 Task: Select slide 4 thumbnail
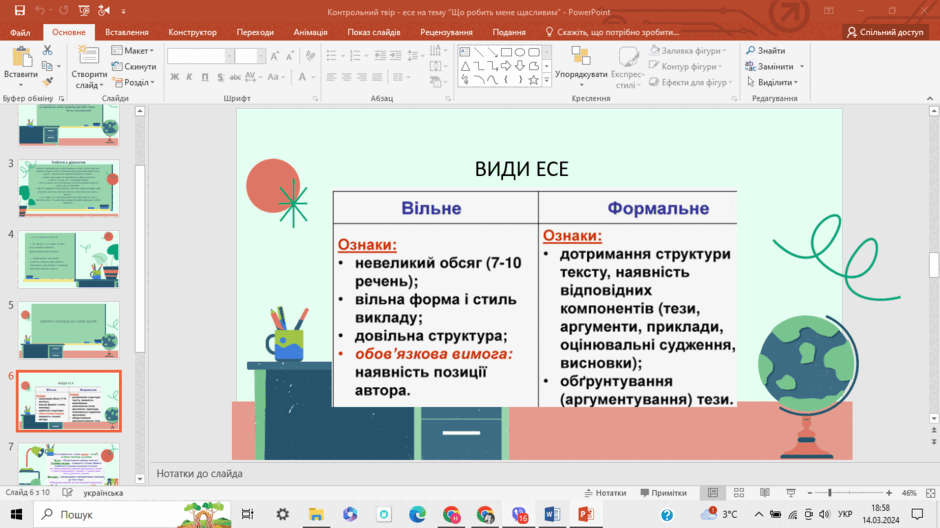tap(69, 259)
